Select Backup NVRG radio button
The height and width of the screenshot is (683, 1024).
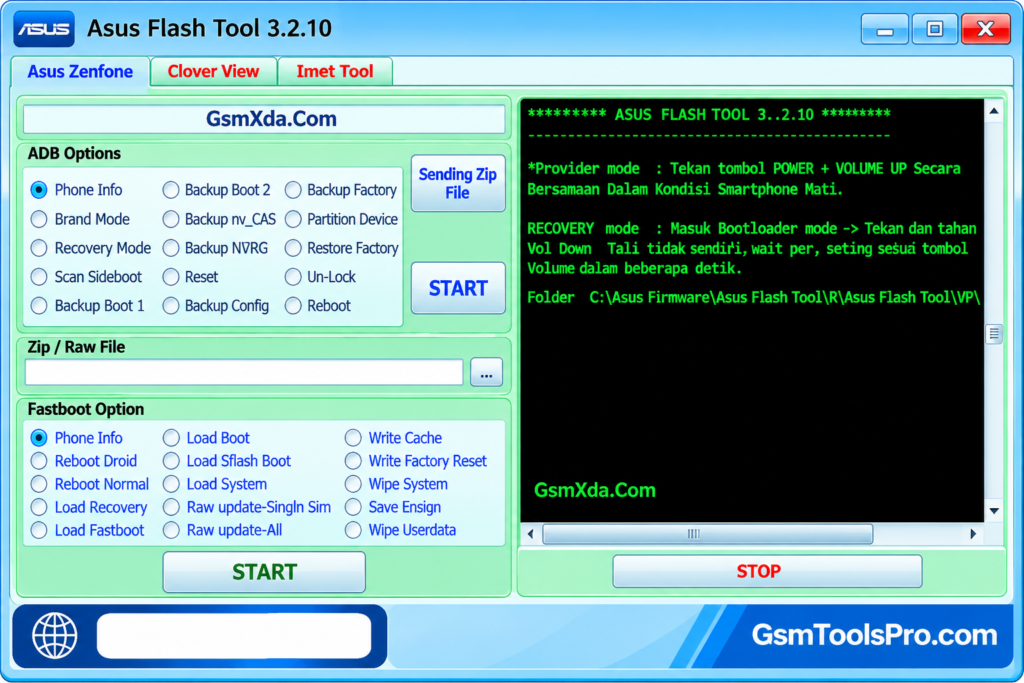point(171,248)
